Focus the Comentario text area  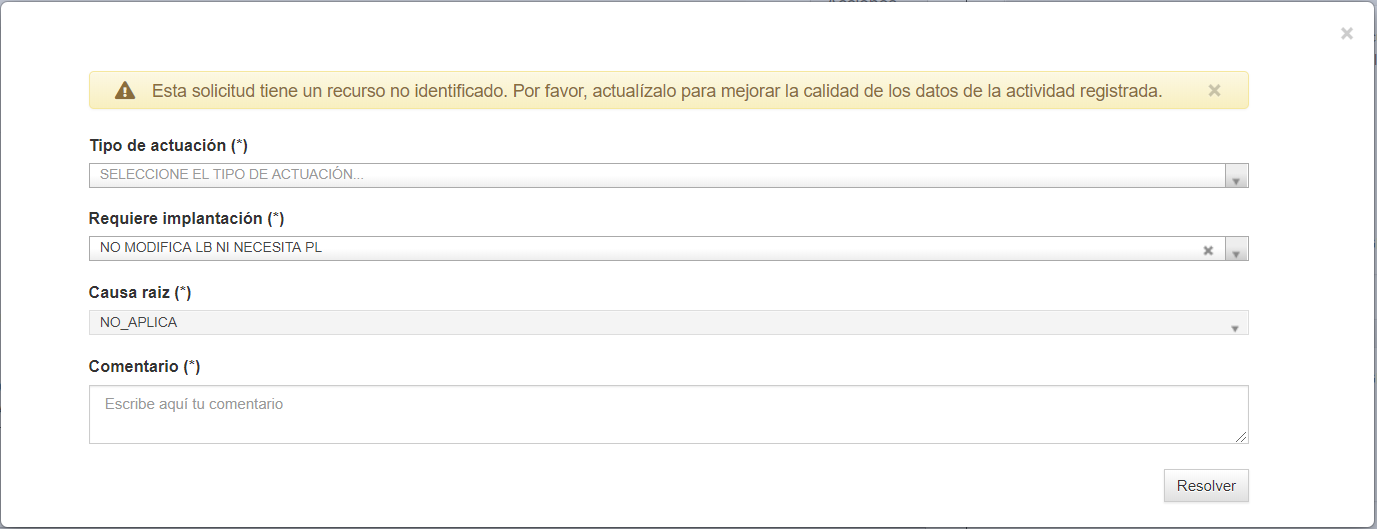(x=668, y=414)
